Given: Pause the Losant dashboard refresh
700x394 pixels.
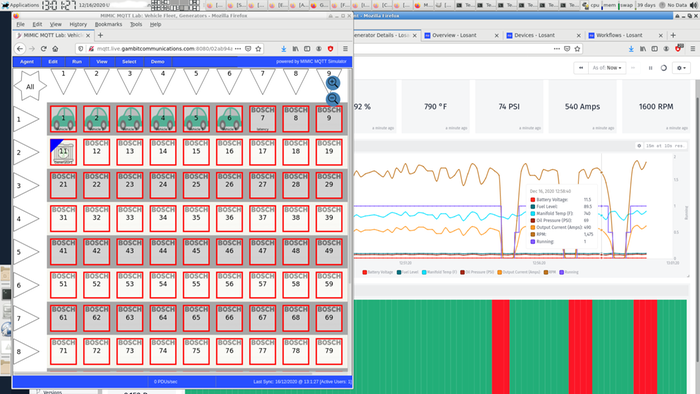Looking at the screenshot, I should [x=650, y=68].
